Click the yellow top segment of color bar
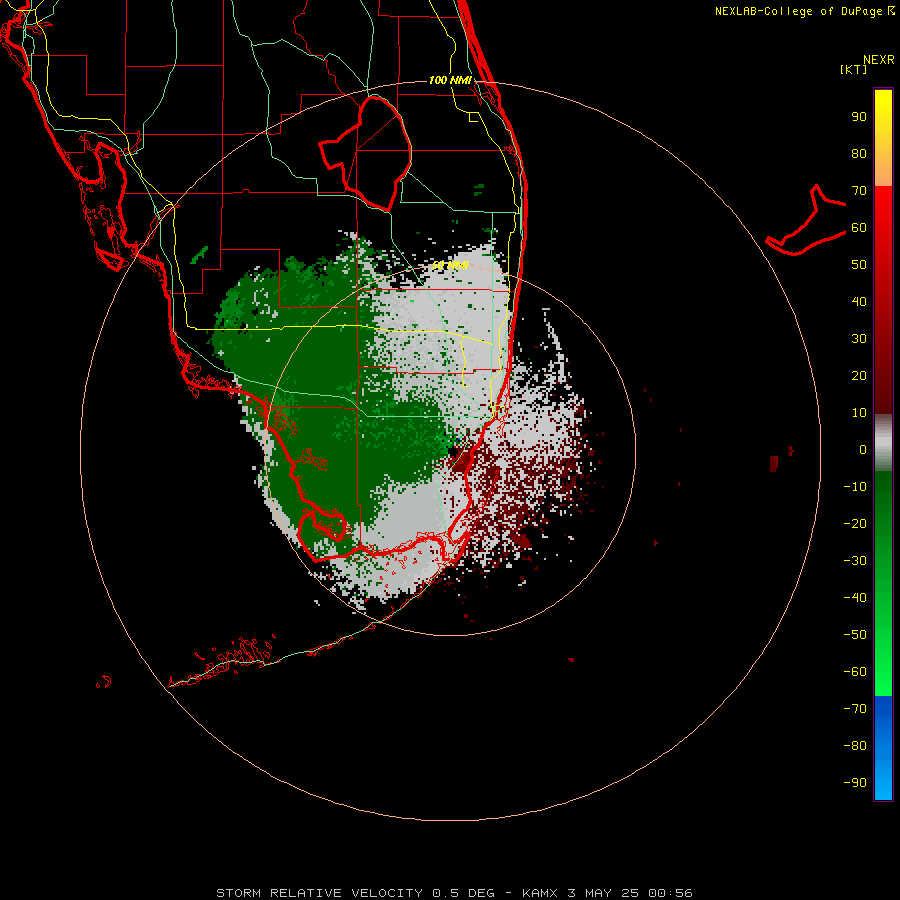The image size is (900, 900). [883, 138]
